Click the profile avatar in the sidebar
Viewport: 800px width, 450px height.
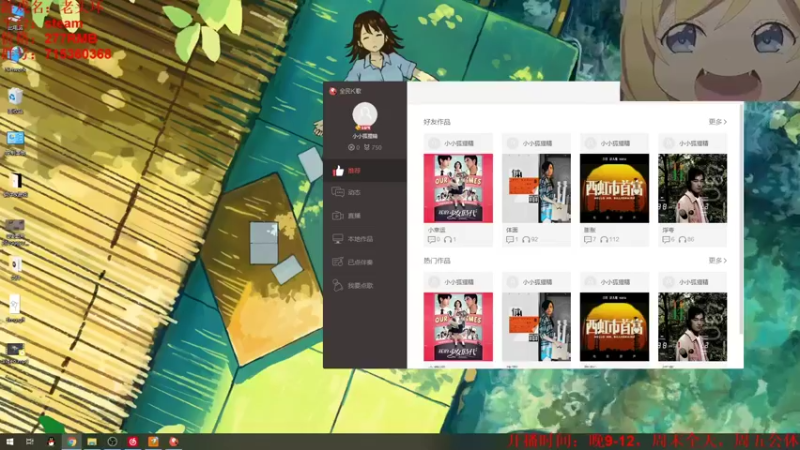[365, 115]
